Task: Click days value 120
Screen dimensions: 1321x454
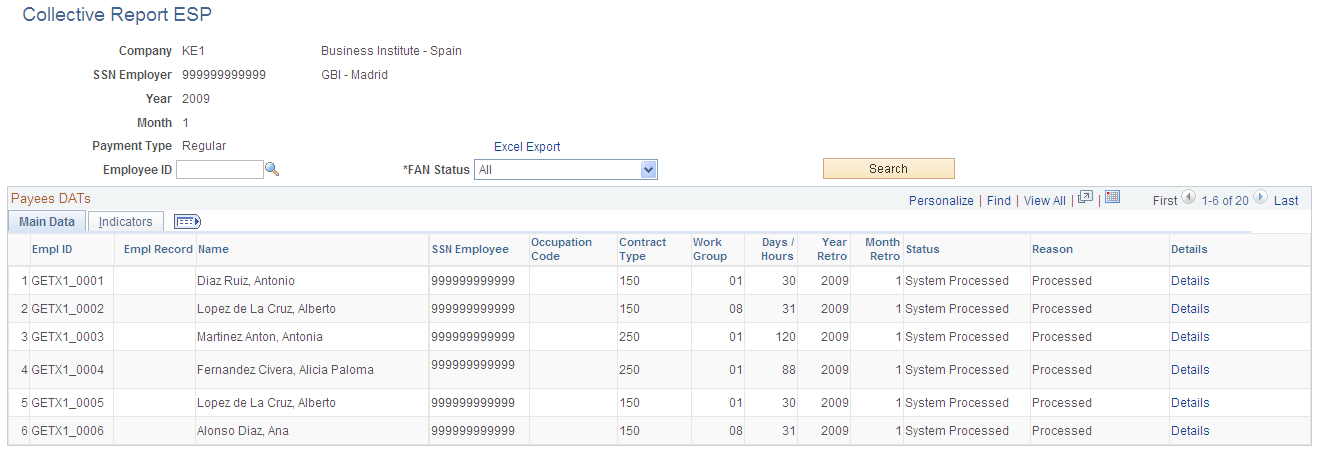Action: (x=786, y=337)
